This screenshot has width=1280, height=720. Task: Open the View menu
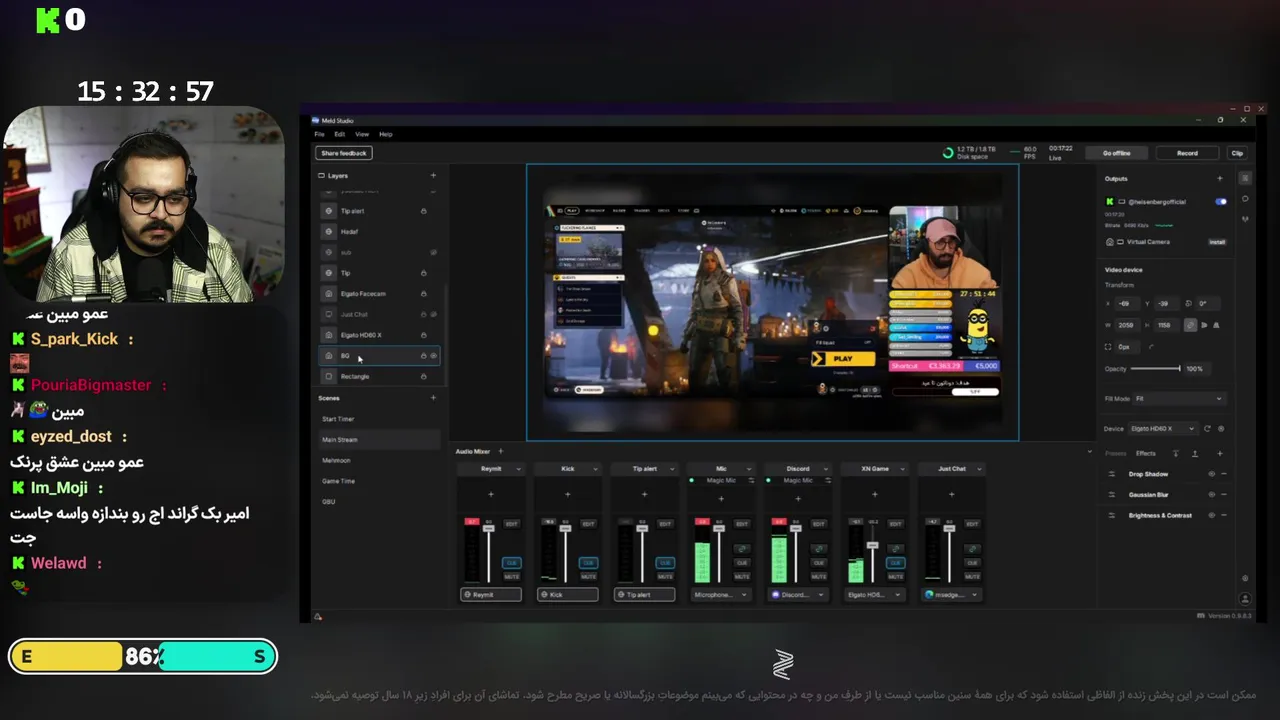(x=362, y=134)
